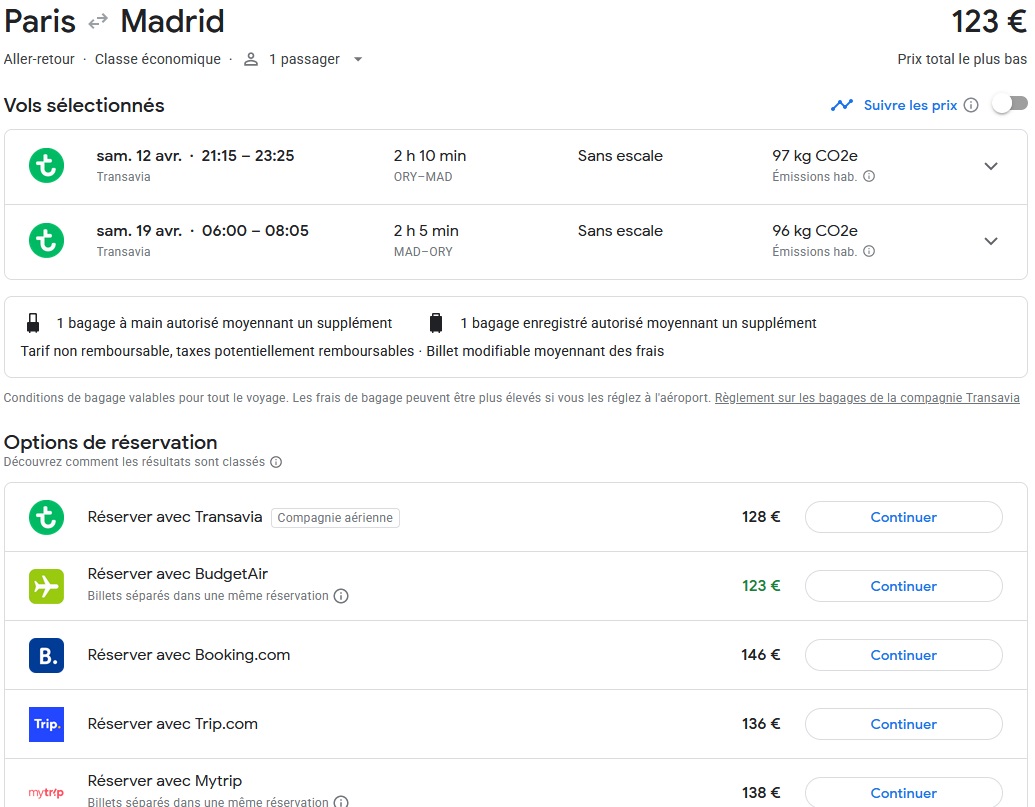Click the ORY–MAD route text
Image resolution: width=1035 pixels, height=807 pixels.
pos(423,177)
